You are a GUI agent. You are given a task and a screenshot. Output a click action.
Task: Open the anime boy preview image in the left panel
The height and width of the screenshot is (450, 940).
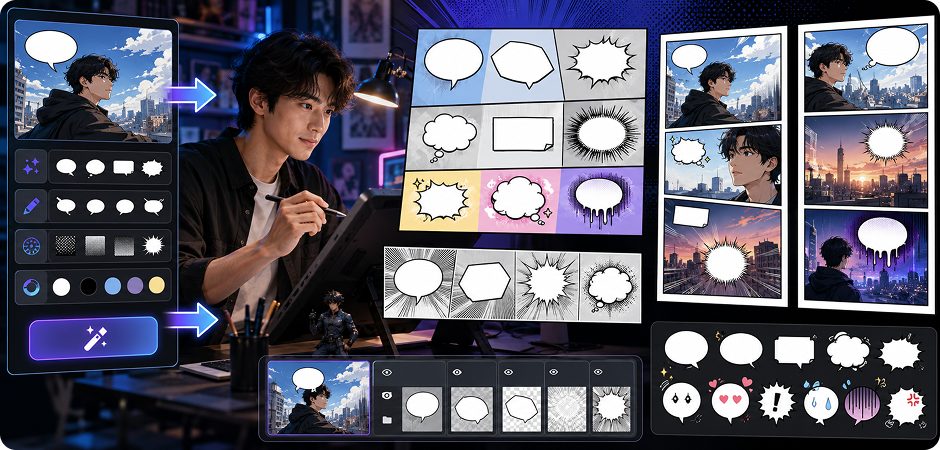93,81
